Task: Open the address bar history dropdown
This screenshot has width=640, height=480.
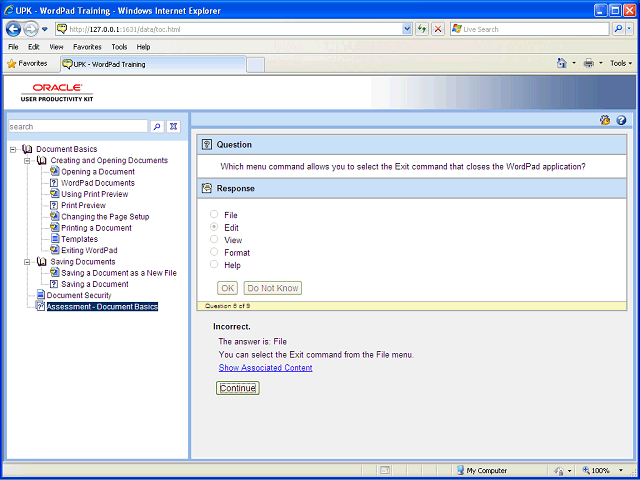Action: point(407,29)
